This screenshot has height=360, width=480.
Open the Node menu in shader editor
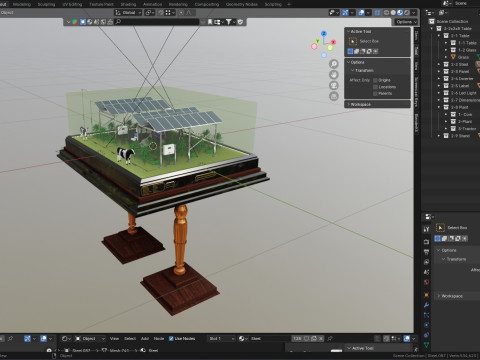(x=159, y=338)
